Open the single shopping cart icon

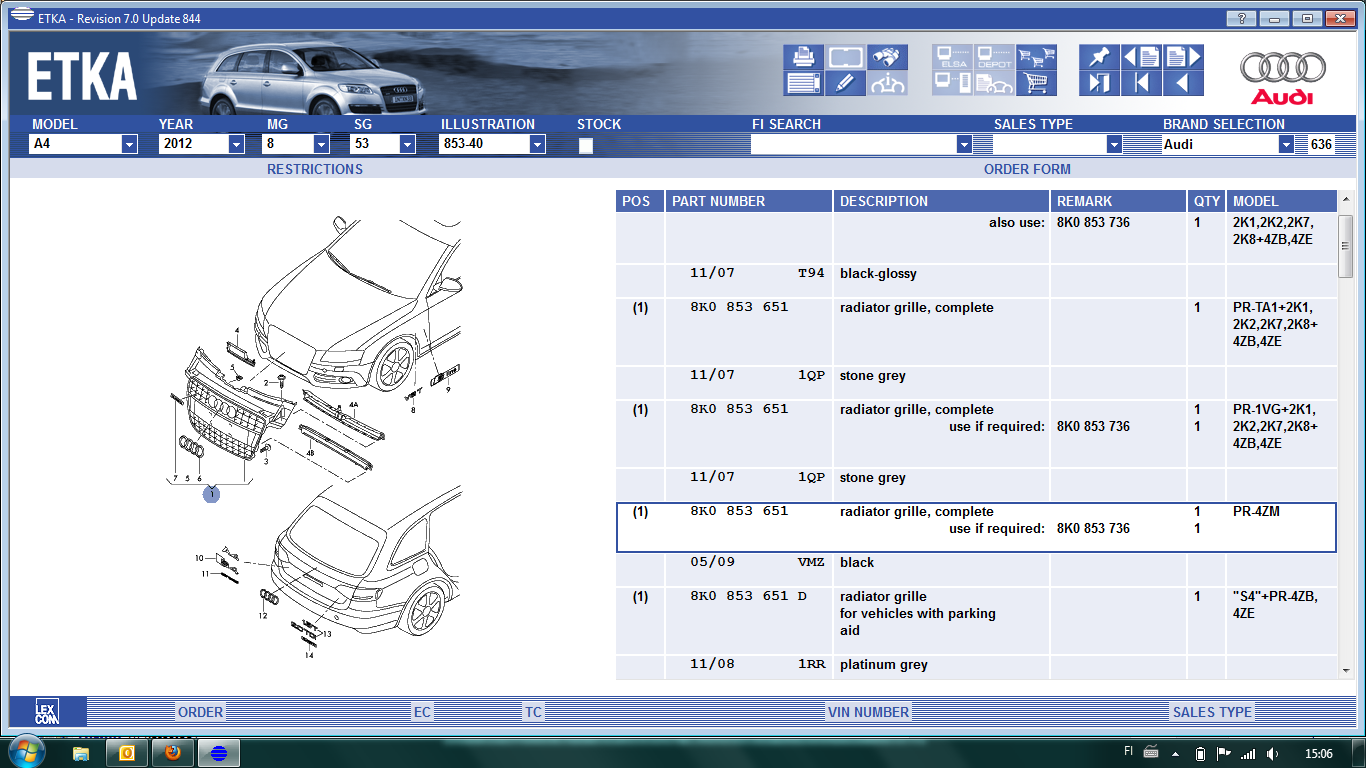coord(1036,83)
